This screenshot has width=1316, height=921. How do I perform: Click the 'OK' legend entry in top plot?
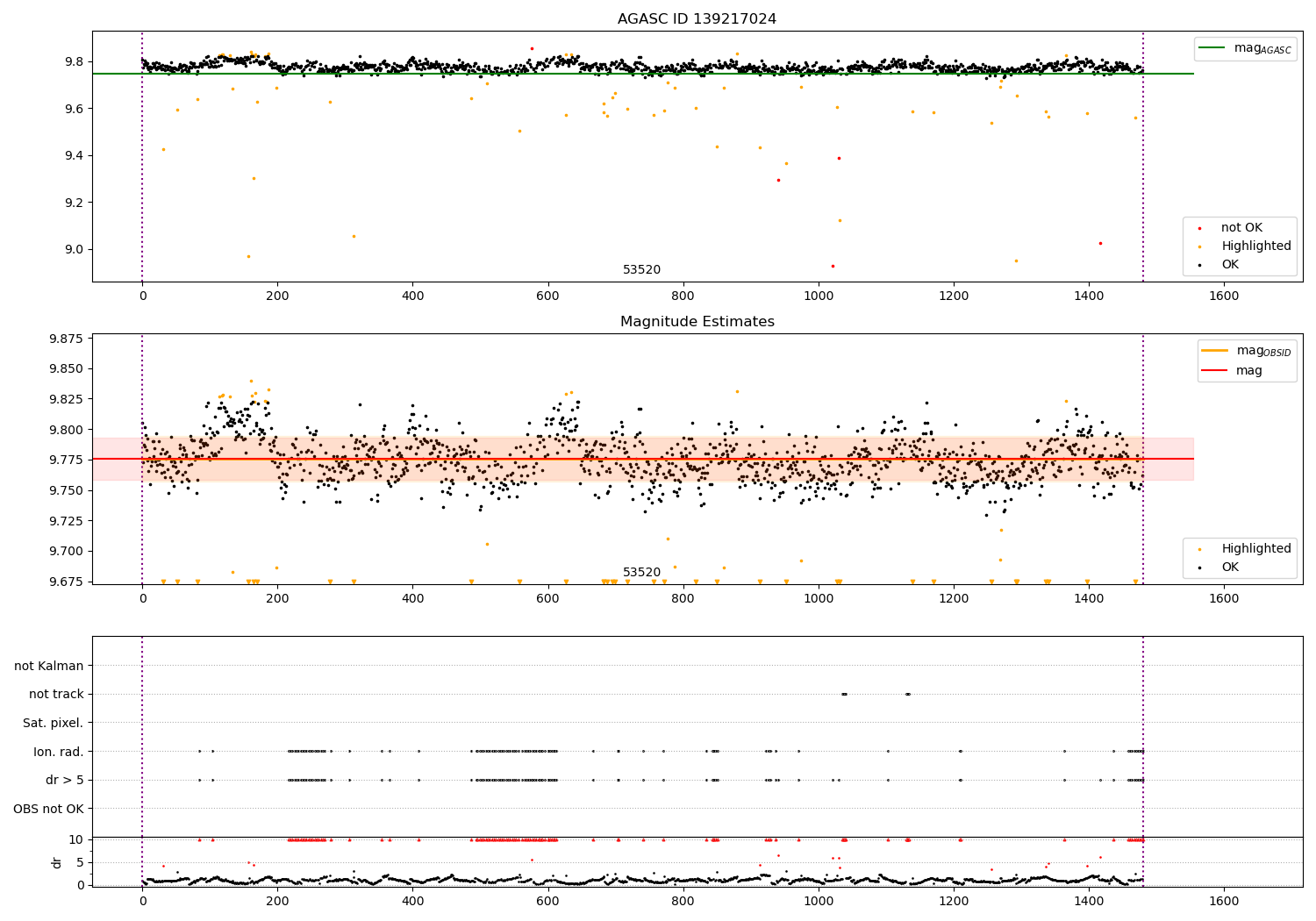1230,265
